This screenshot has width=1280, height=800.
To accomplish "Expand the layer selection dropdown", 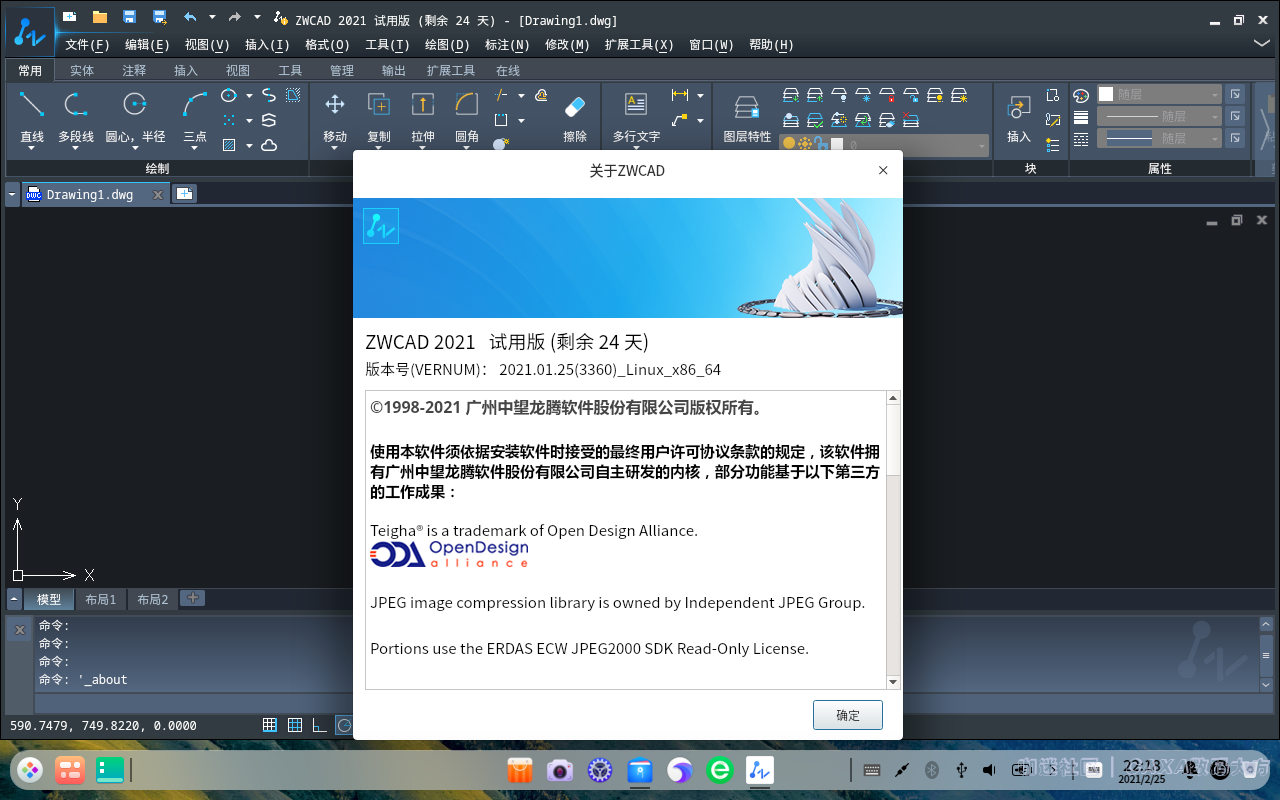I will pyautogui.click(x=981, y=146).
